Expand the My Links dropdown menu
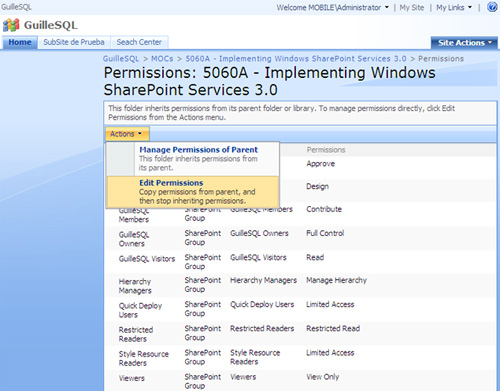500x391 pixels. [x=454, y=7]
